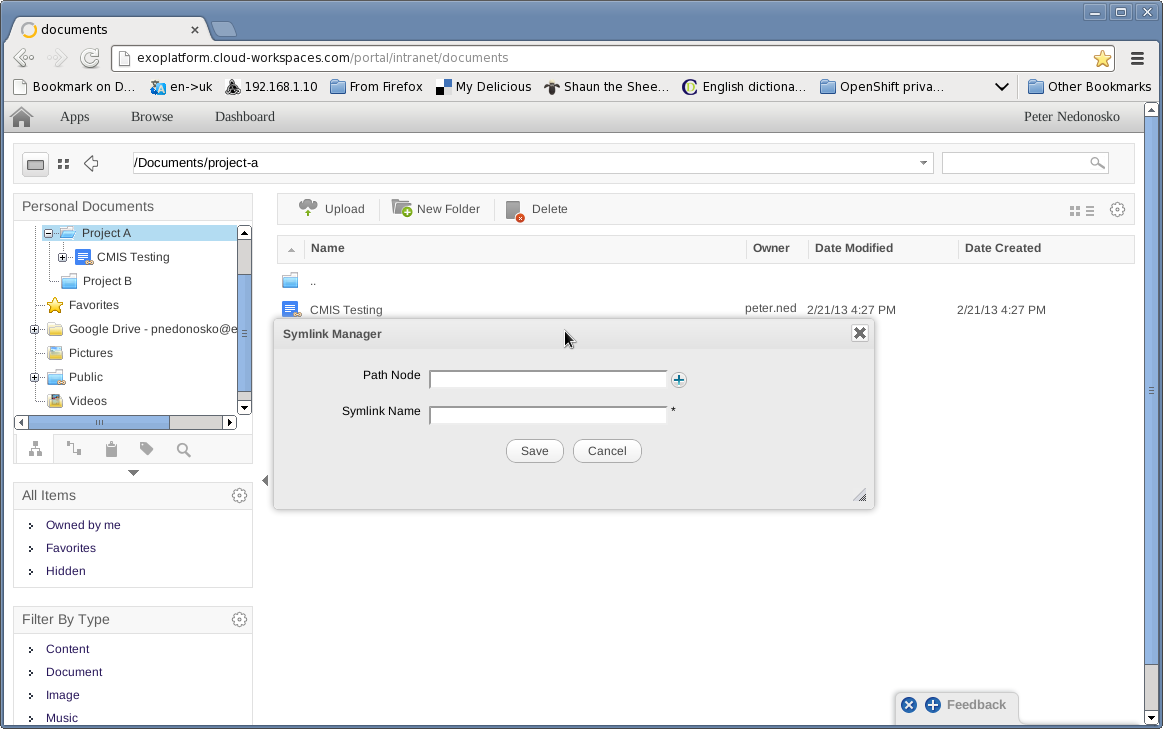Screen dimensions: 1163x729
Task: Open CMIS Testing in the file list
Action: (346, 310)
